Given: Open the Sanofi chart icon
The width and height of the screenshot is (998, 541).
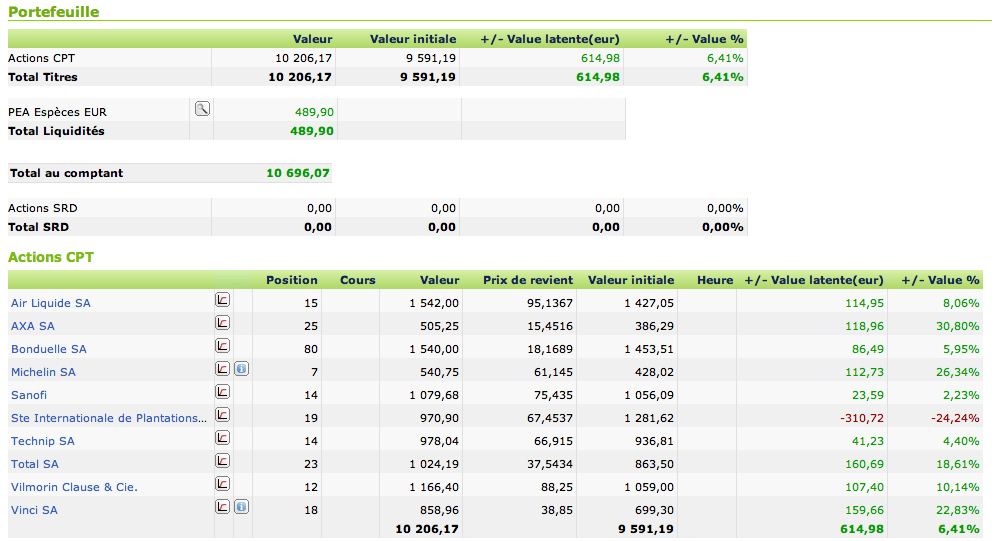Looking at the screenshot, I should click(222, 391).
